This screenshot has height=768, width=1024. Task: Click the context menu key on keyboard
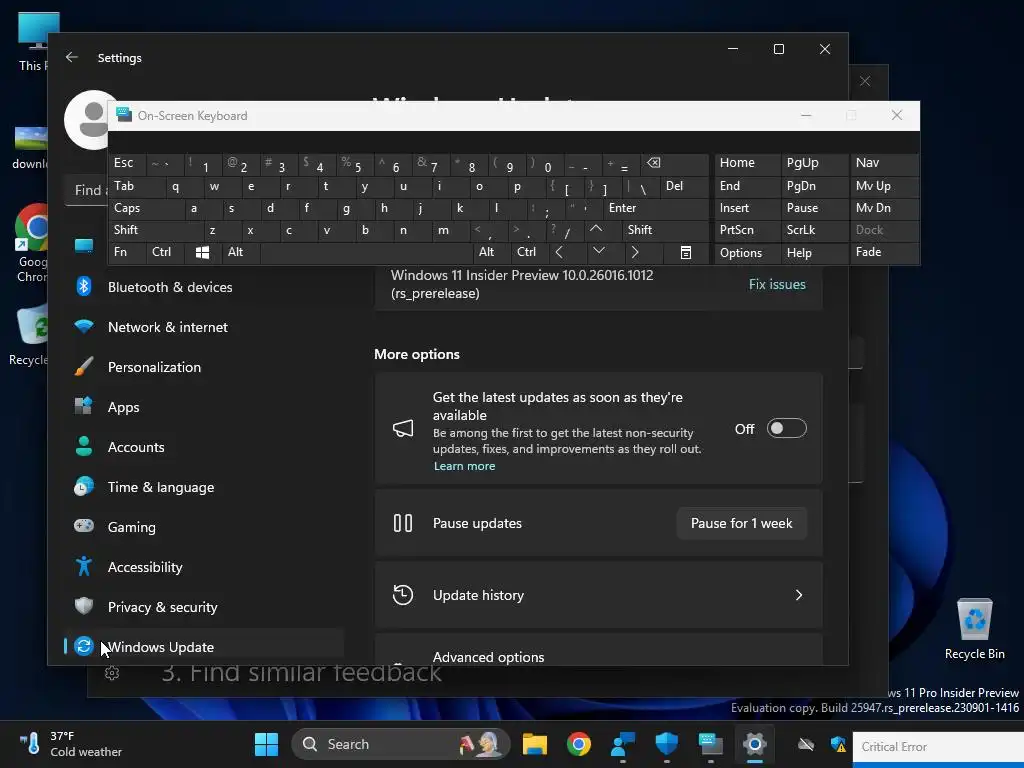click(686, 252)
